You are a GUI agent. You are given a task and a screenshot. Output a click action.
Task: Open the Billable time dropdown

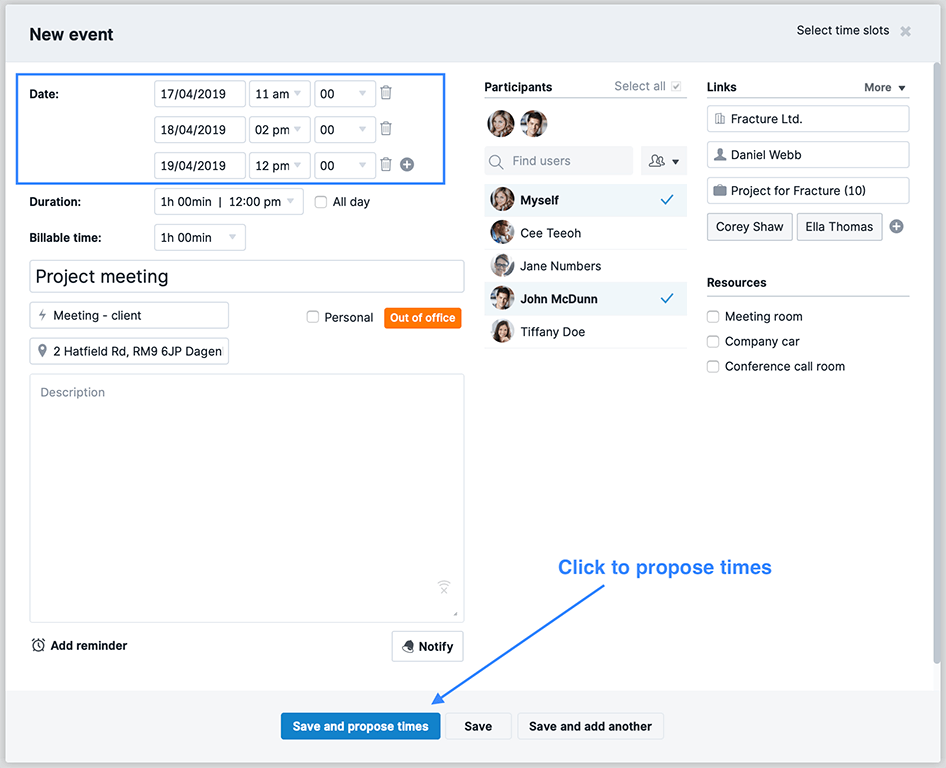click(200, 238)
